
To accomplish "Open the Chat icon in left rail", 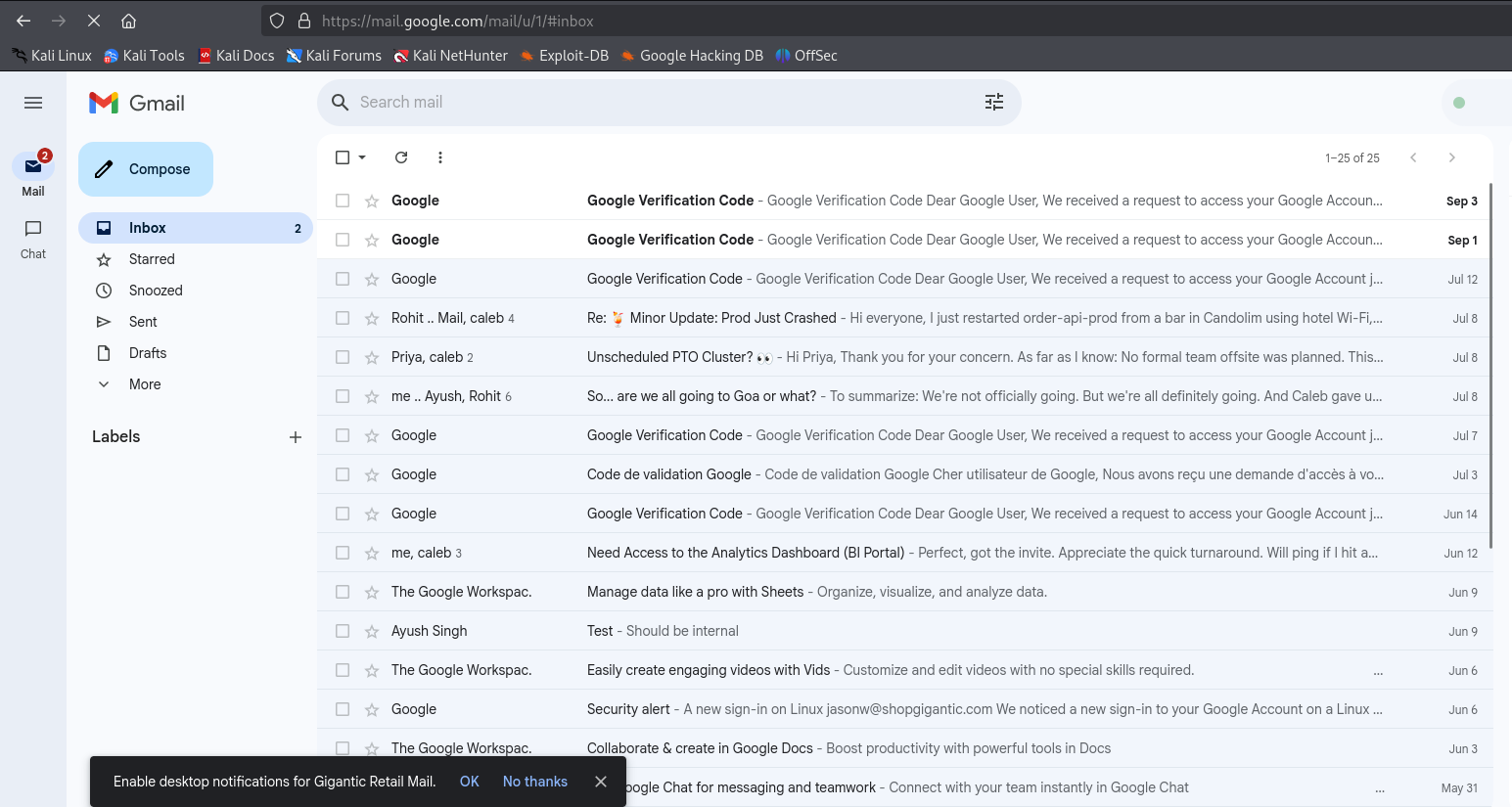I will tap(33, 229).
